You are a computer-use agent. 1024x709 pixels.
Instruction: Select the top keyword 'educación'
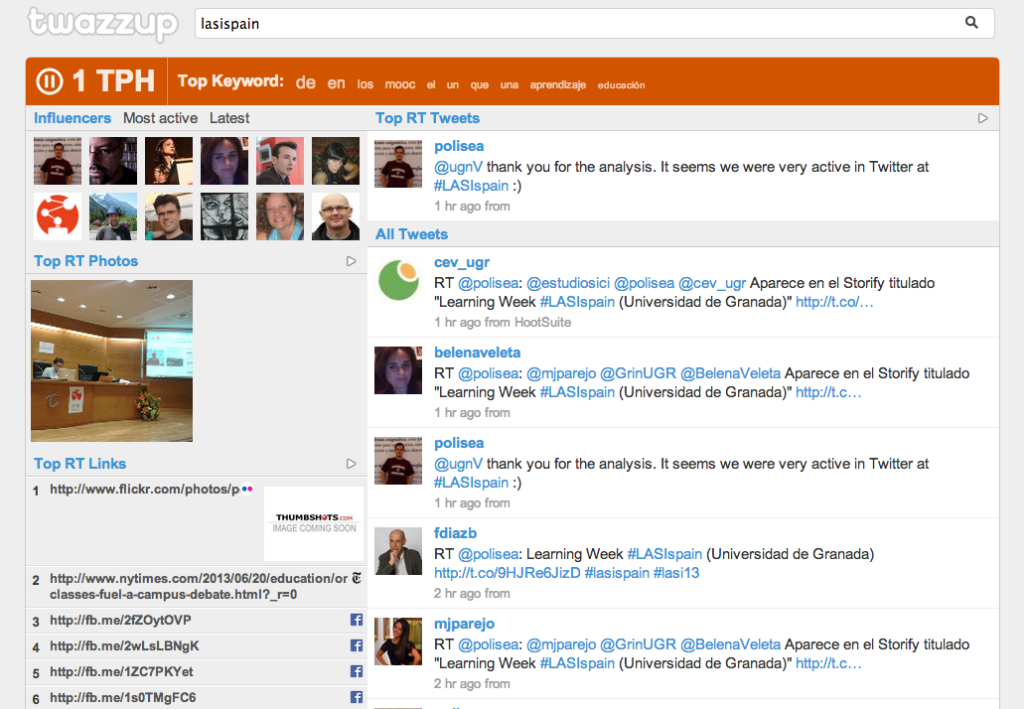click(x=621, y=85)
